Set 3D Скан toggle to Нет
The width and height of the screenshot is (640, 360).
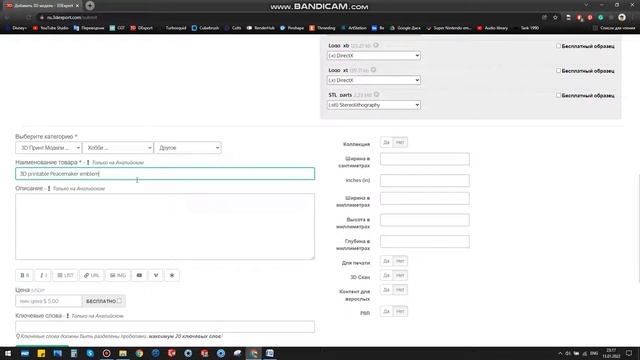coord(400,276)
